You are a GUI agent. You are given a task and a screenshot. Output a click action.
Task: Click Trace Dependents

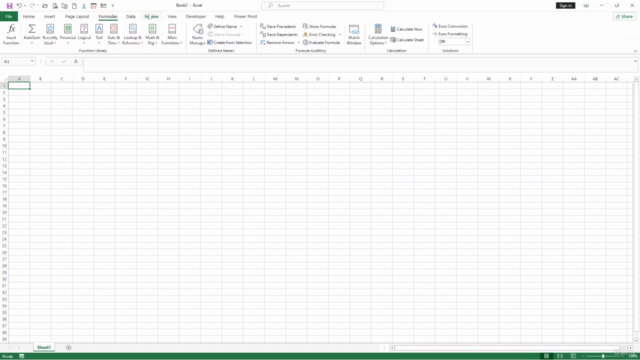point(279,35)
